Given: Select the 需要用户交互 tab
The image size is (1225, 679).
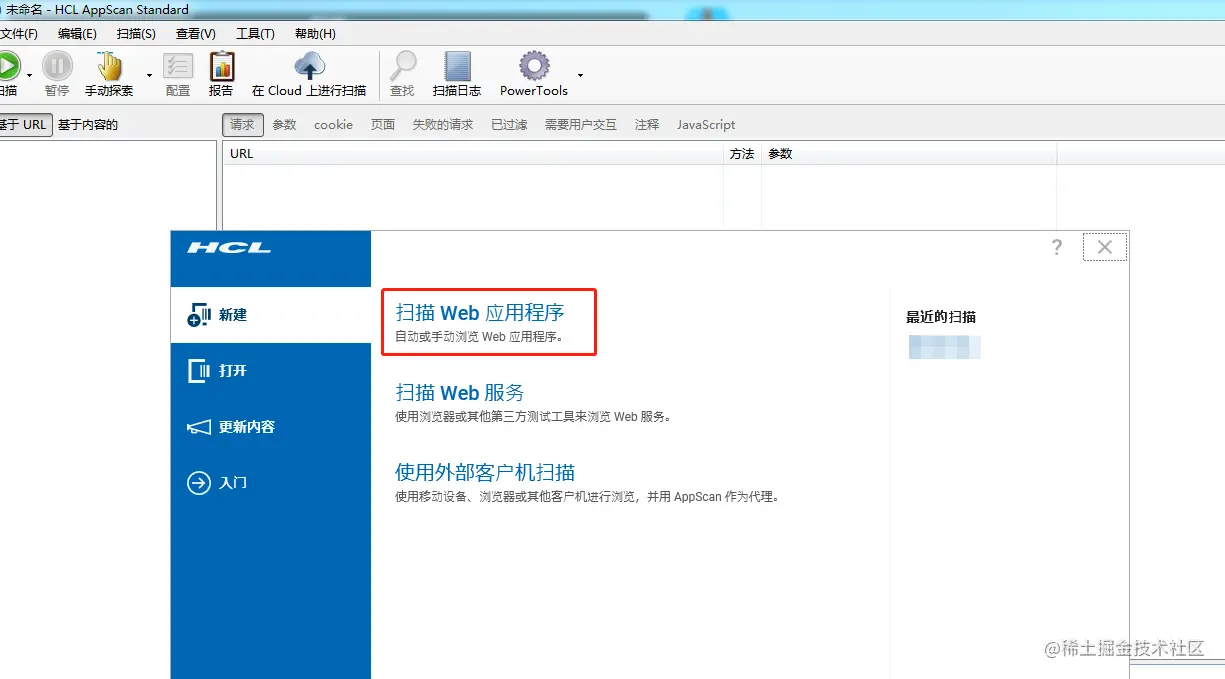Looking at the screenshot, I should [580, 125].
